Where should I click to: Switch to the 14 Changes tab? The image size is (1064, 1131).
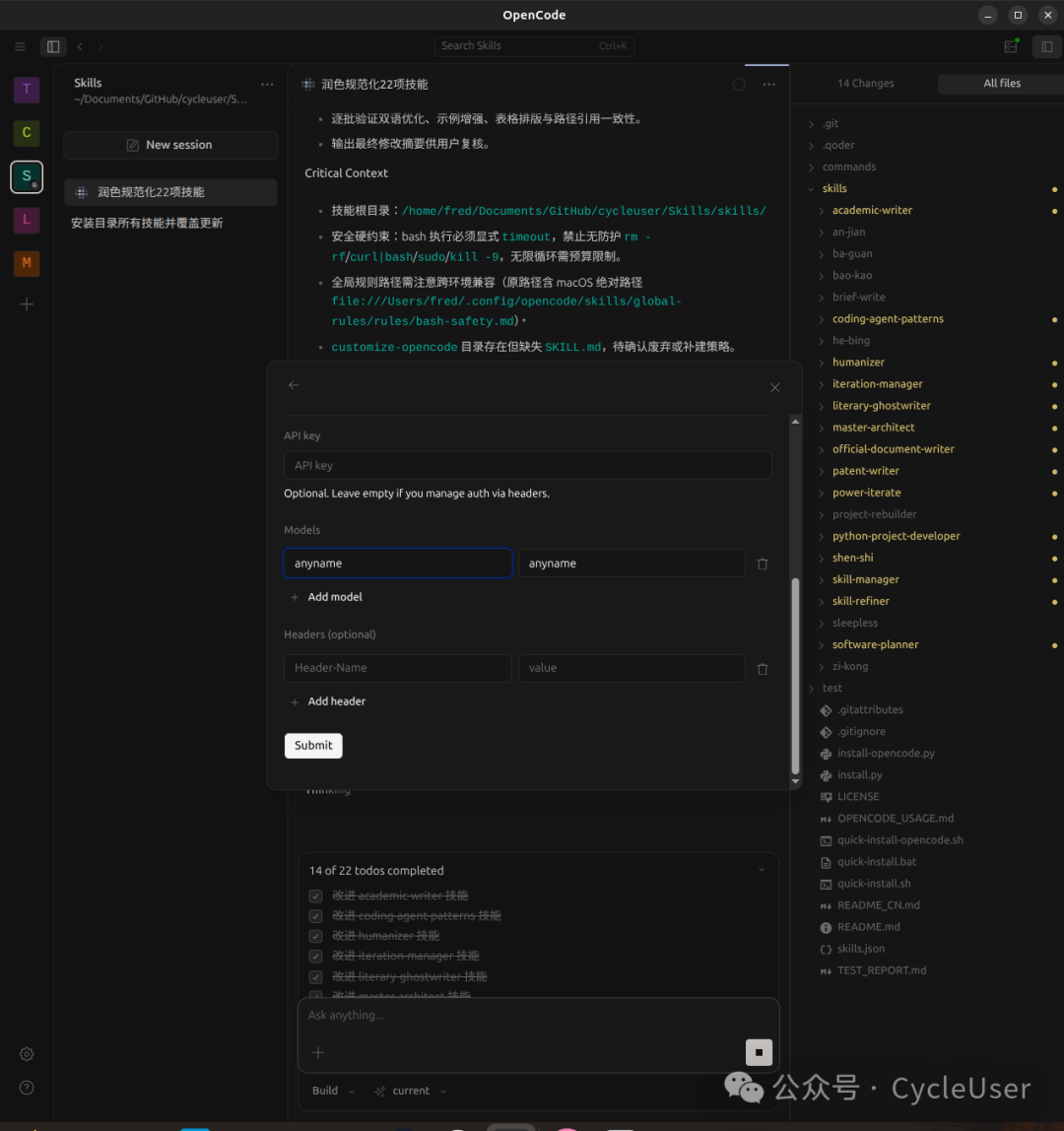click(866, 84)
